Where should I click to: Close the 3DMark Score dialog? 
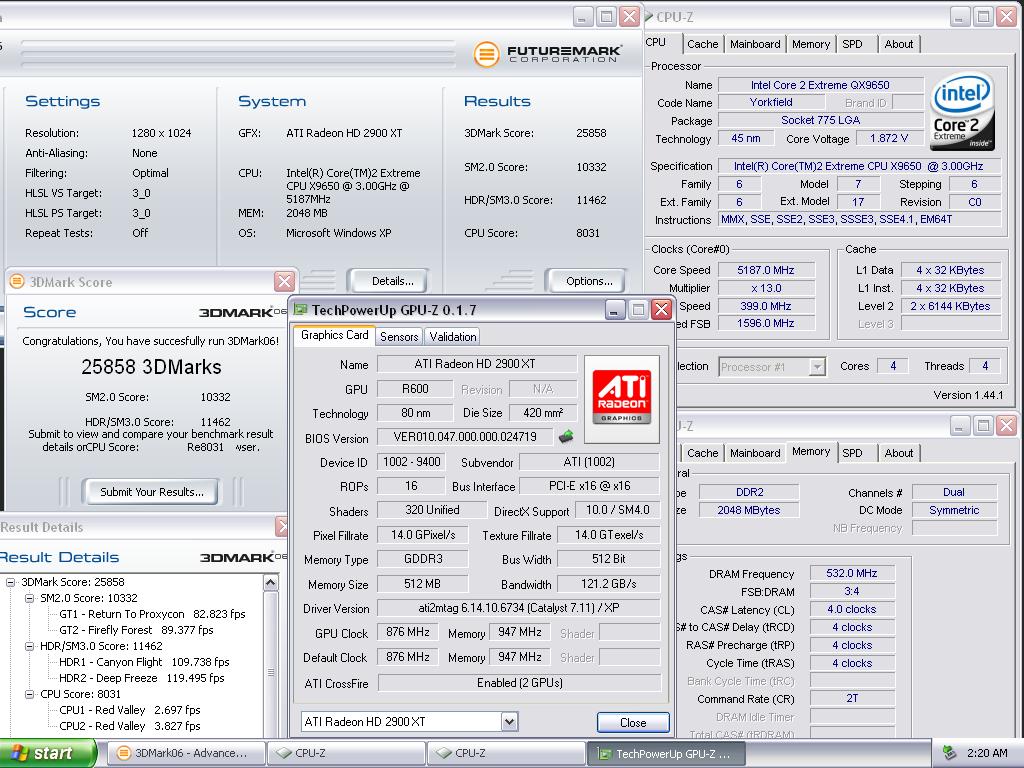284,281
